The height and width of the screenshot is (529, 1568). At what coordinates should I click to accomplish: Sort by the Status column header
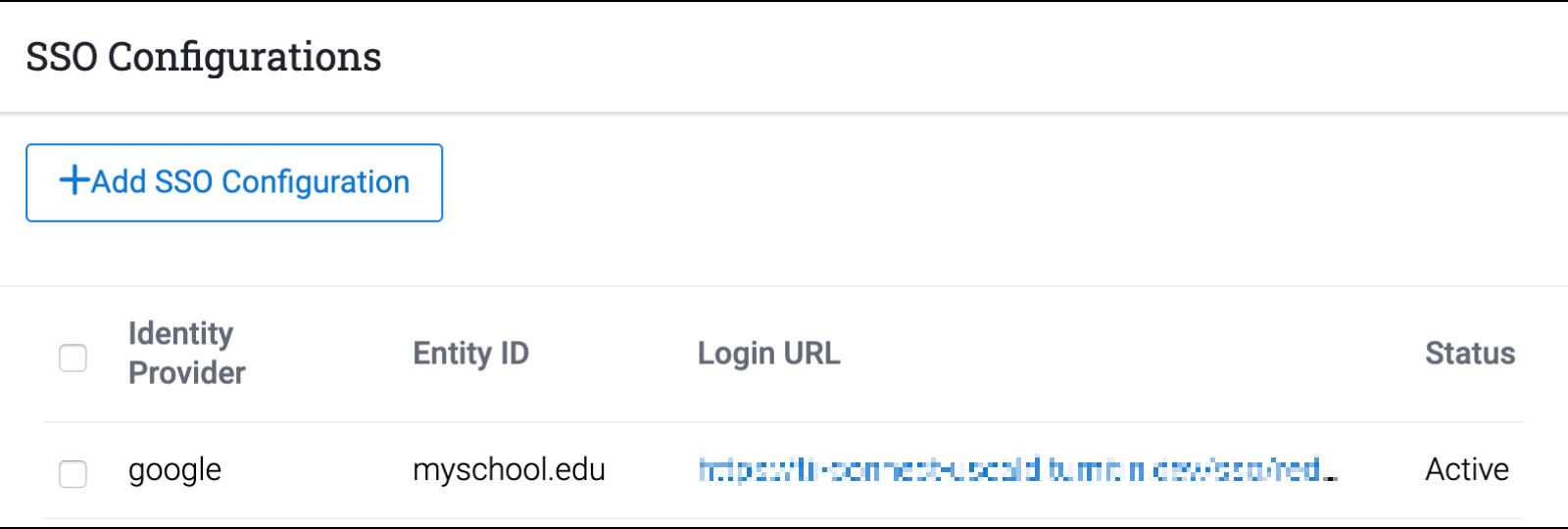pos(1469,353)
